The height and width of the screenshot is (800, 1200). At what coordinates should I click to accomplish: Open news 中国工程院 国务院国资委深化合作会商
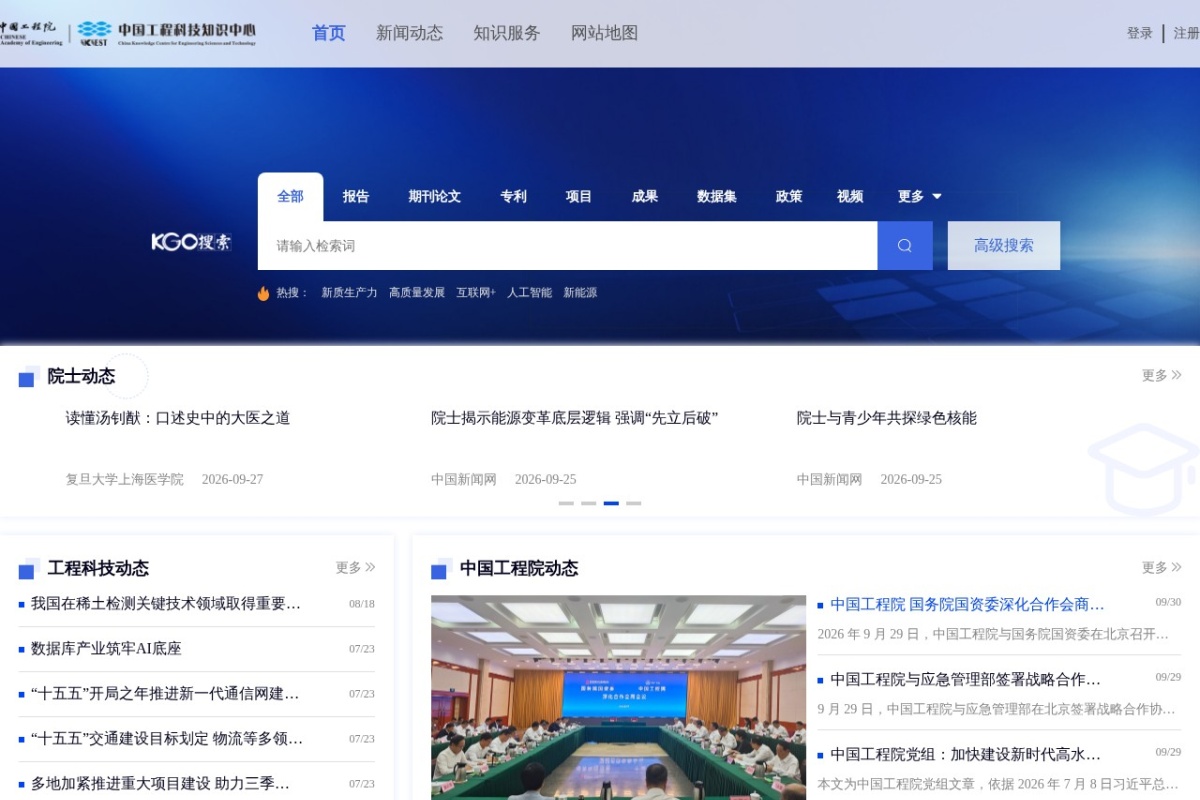(967, 605)
